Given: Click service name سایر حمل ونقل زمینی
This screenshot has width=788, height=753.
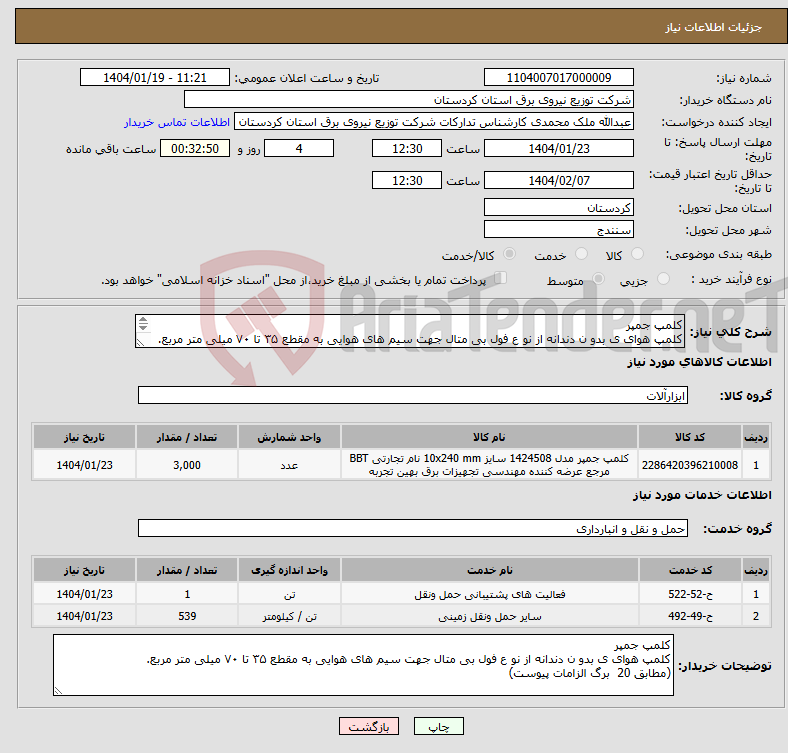Looking at the screenshot, I should (x=489, y=616).
